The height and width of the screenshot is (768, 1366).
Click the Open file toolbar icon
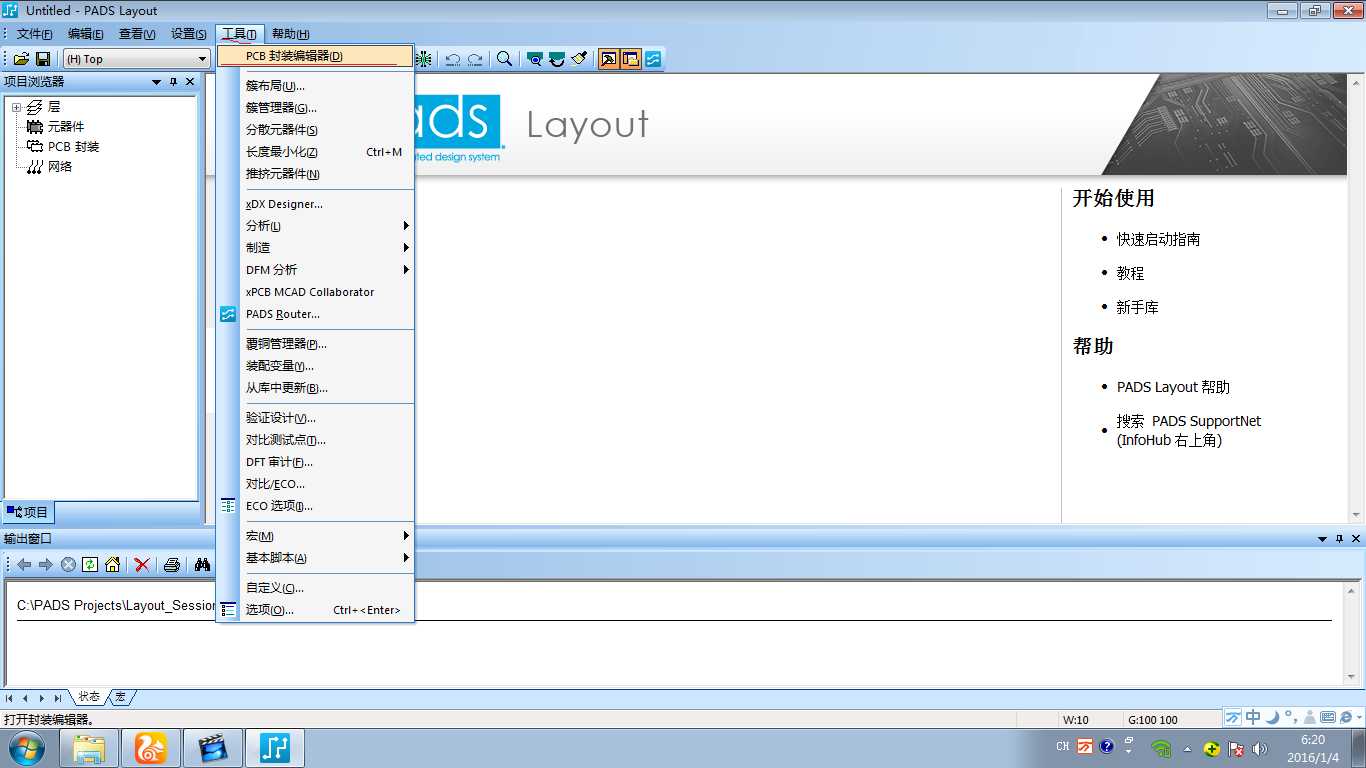tap(20, 59)
